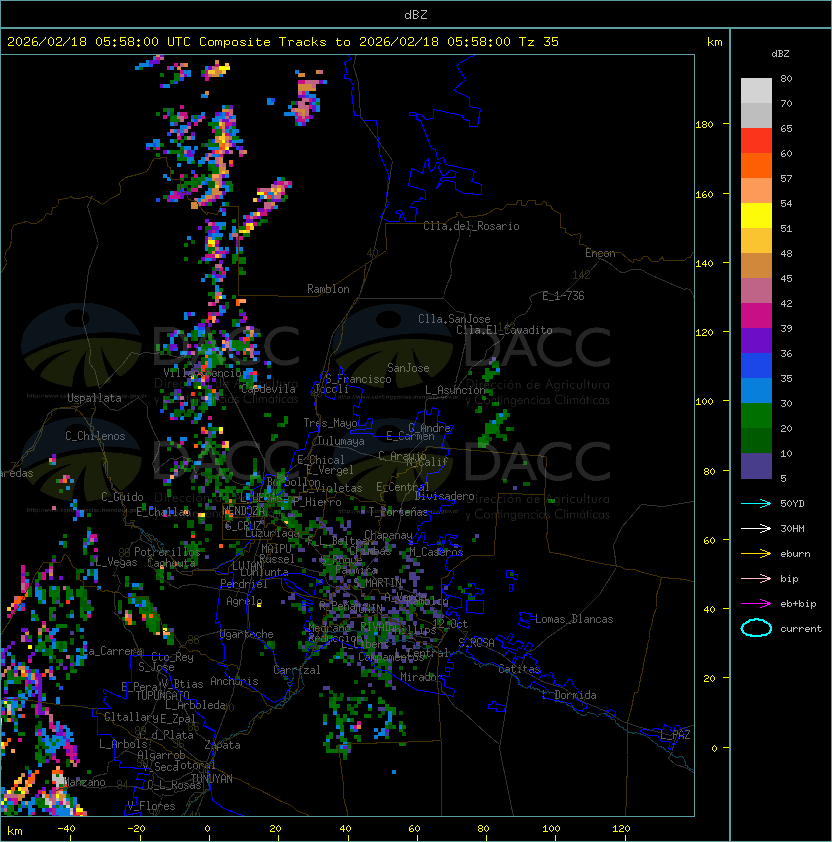The image size is (832, 842).
Task: Pick the brown 48–45 dBZ swatch
Action: 756,265
